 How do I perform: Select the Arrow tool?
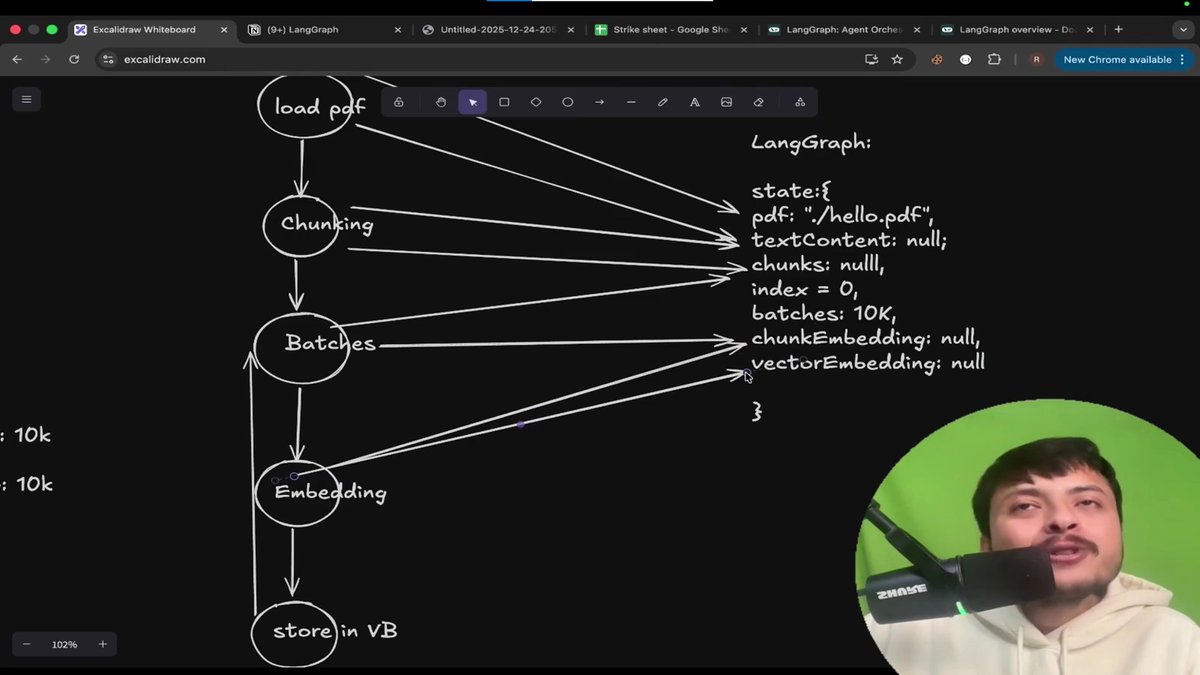(599, 101)
